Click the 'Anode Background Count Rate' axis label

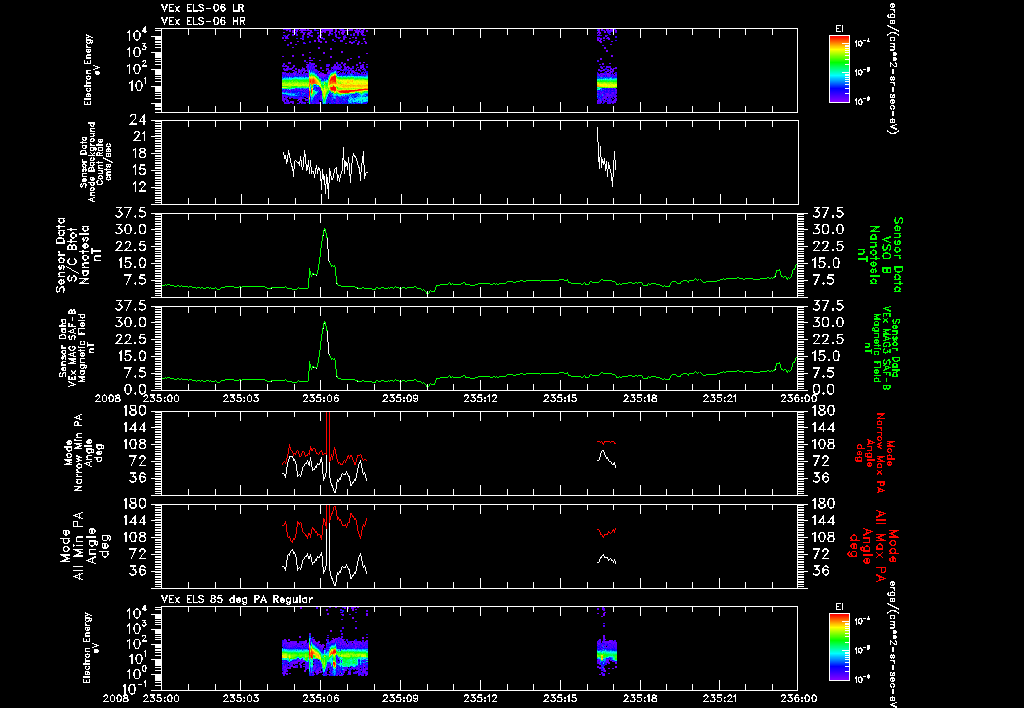[x=96, y=161]
